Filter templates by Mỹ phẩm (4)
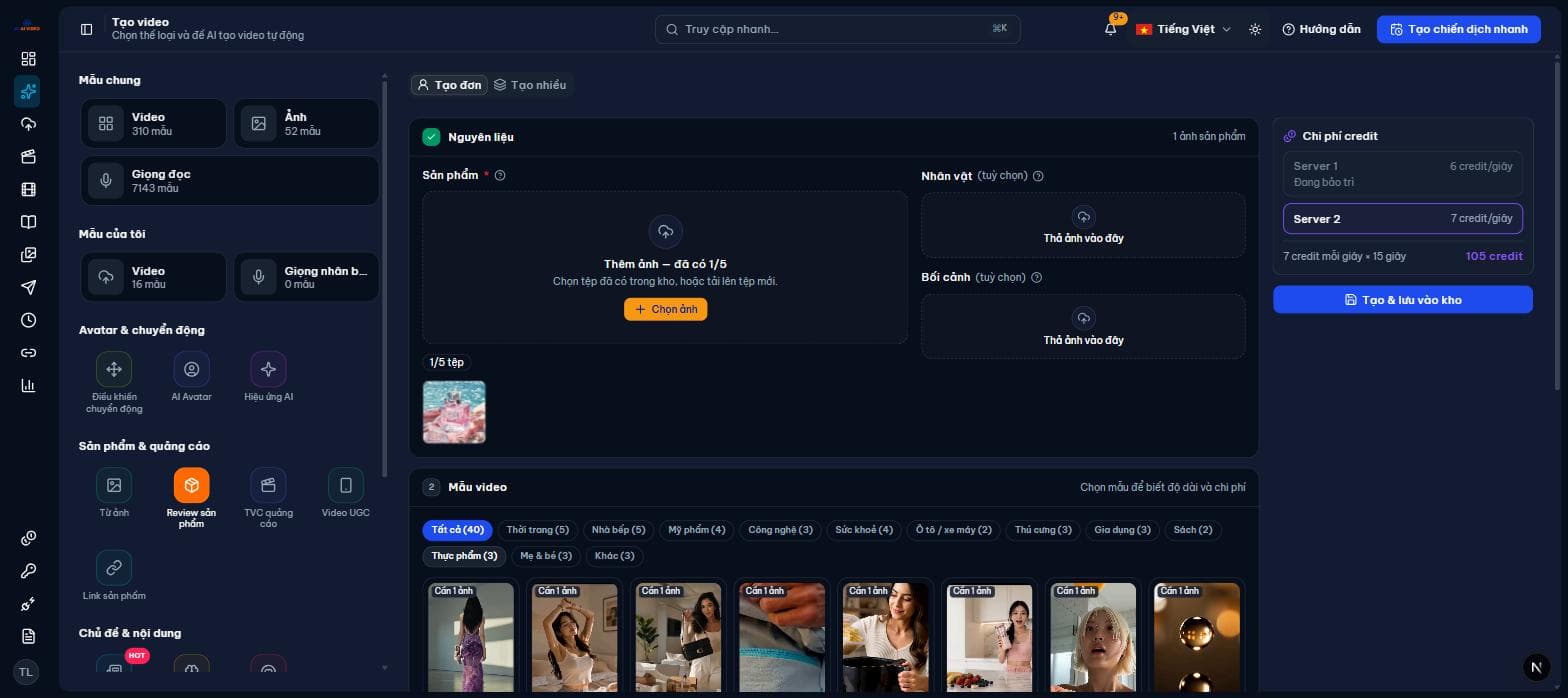This screenshot has width=1568, height=698. tap(697, 530)
